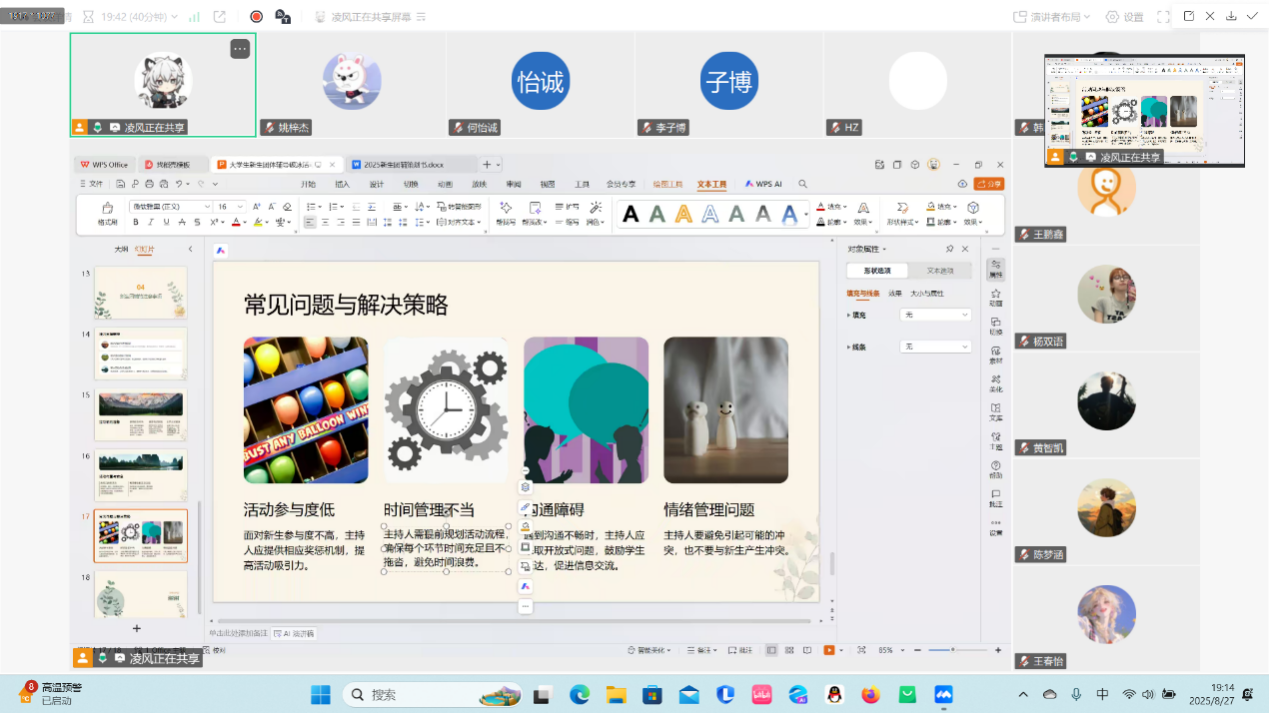The width and height of the screenshot is (1269, 713).
Task: Toggle left text alignment
Action: (310, 223)
